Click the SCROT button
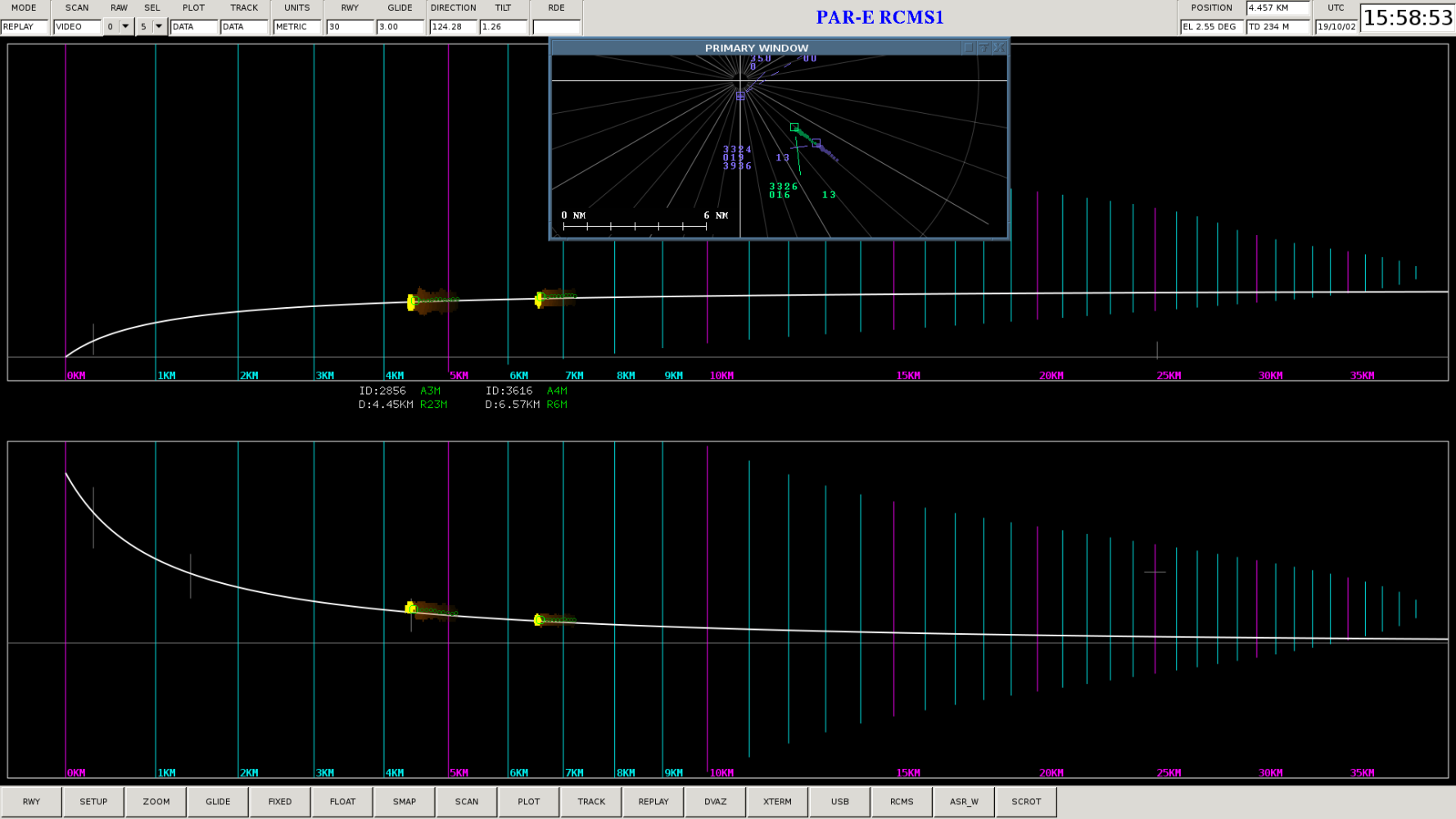 (x=1027, y=802)
